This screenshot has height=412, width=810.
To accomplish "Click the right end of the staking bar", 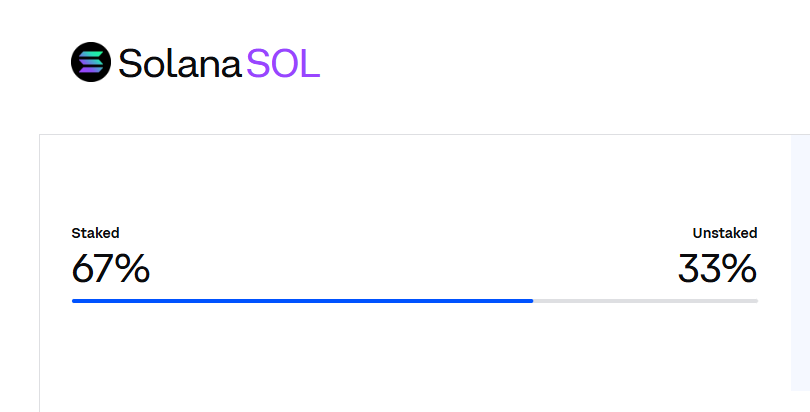I will tap(755, 300).
